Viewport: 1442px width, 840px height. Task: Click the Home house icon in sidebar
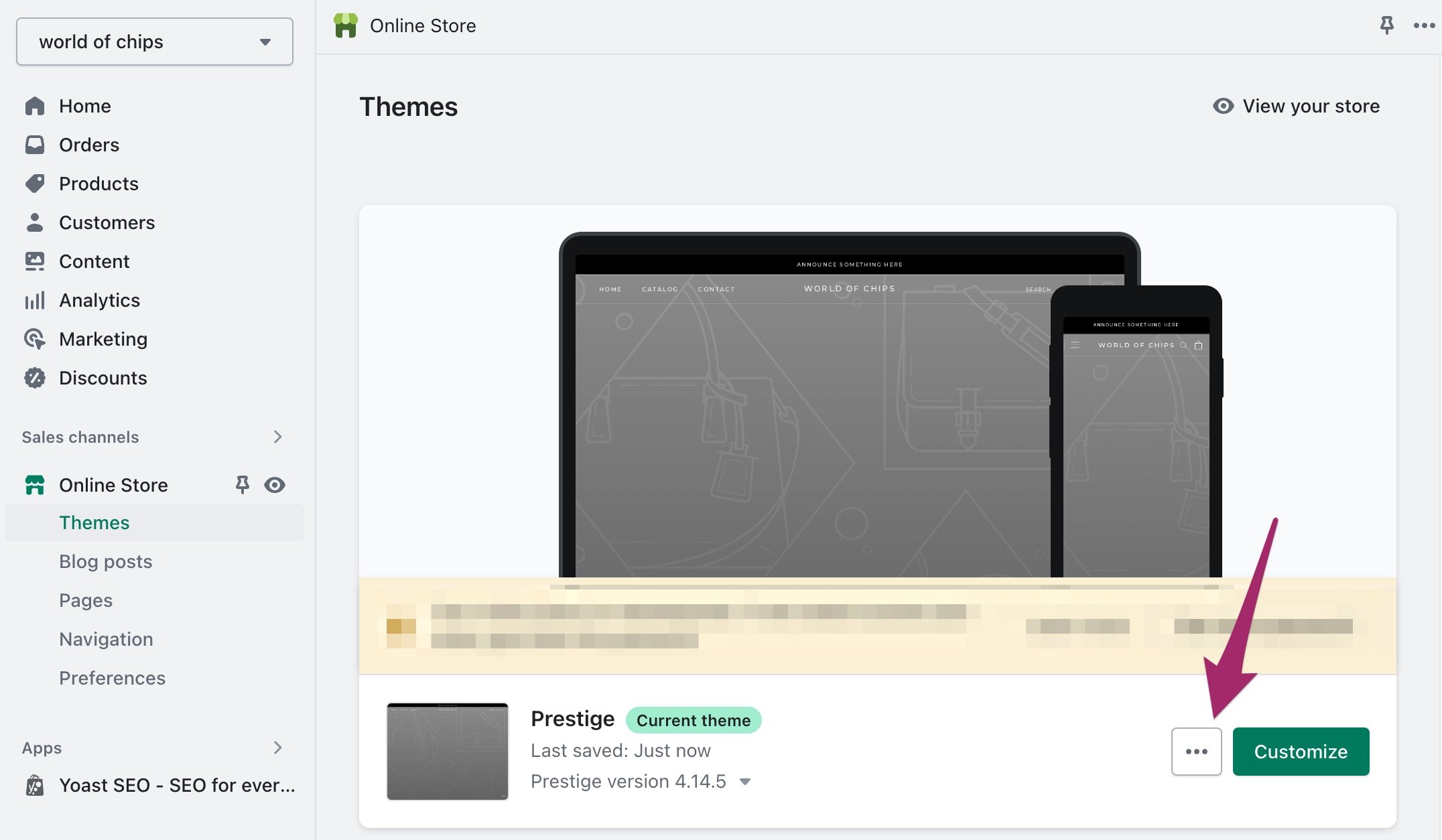pyautogui.click(x=34, y=106)
